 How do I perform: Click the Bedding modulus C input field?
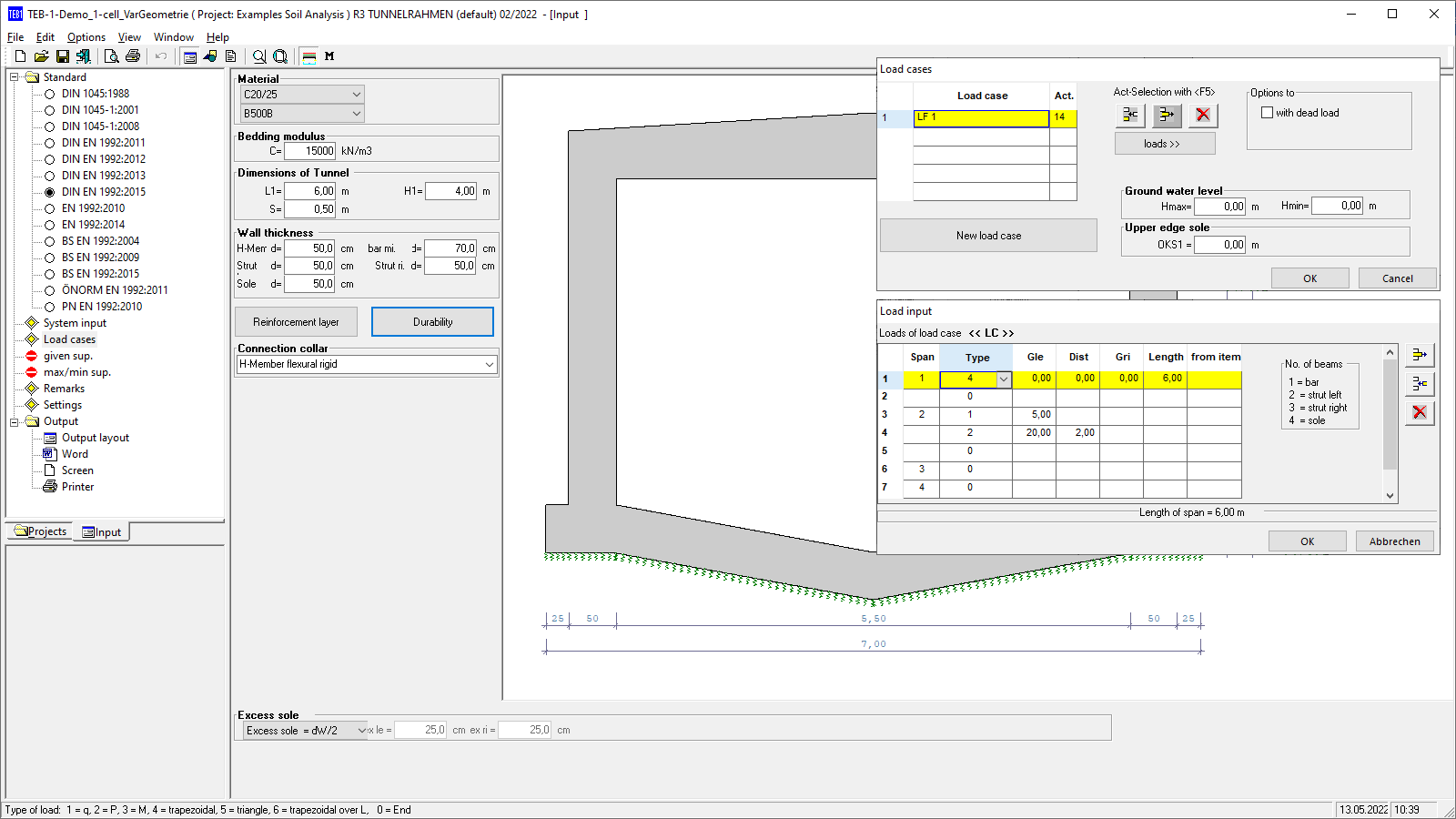[309, 151]
